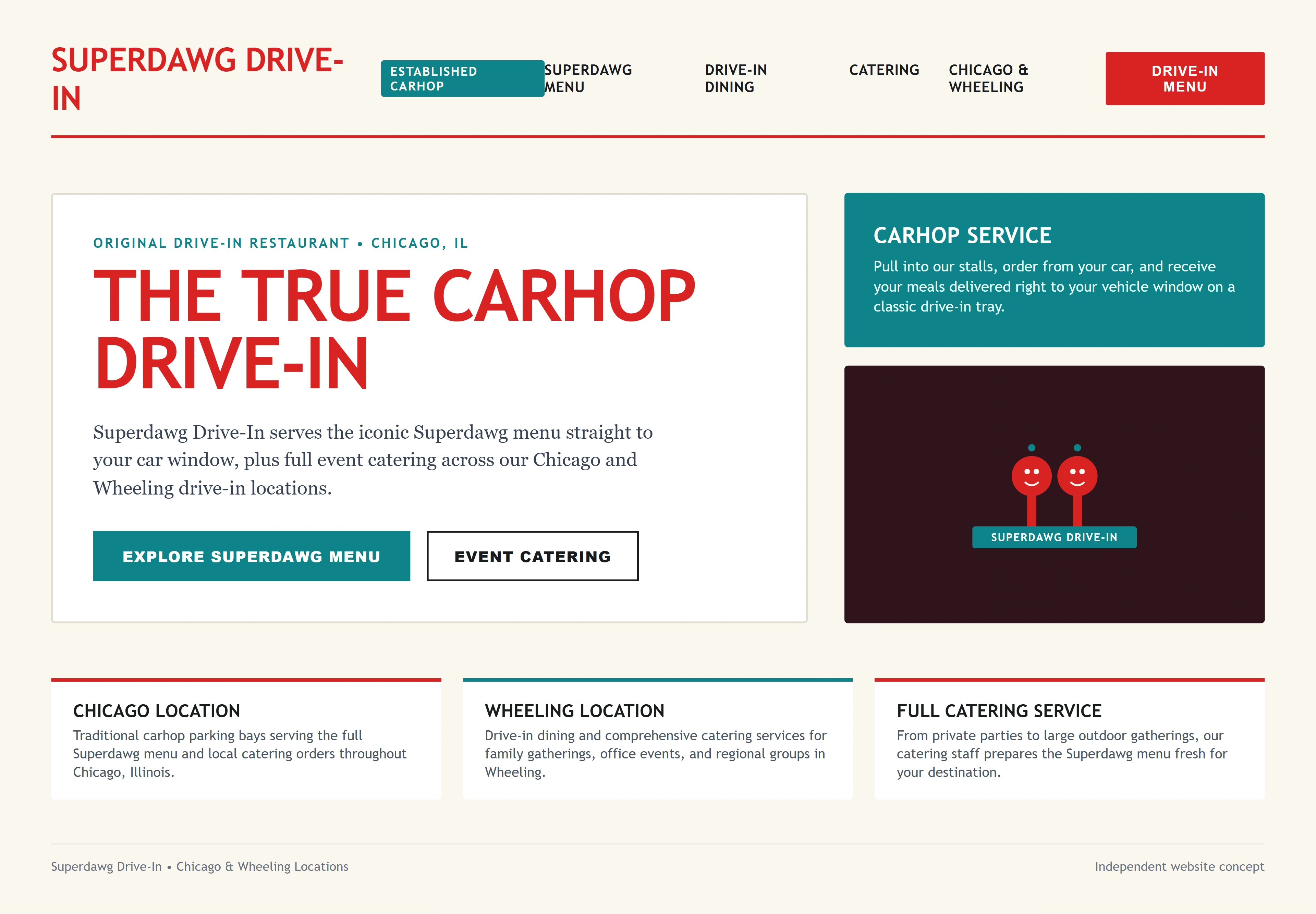
Task: Open the Catering nav link
Action: pos(884,70)
